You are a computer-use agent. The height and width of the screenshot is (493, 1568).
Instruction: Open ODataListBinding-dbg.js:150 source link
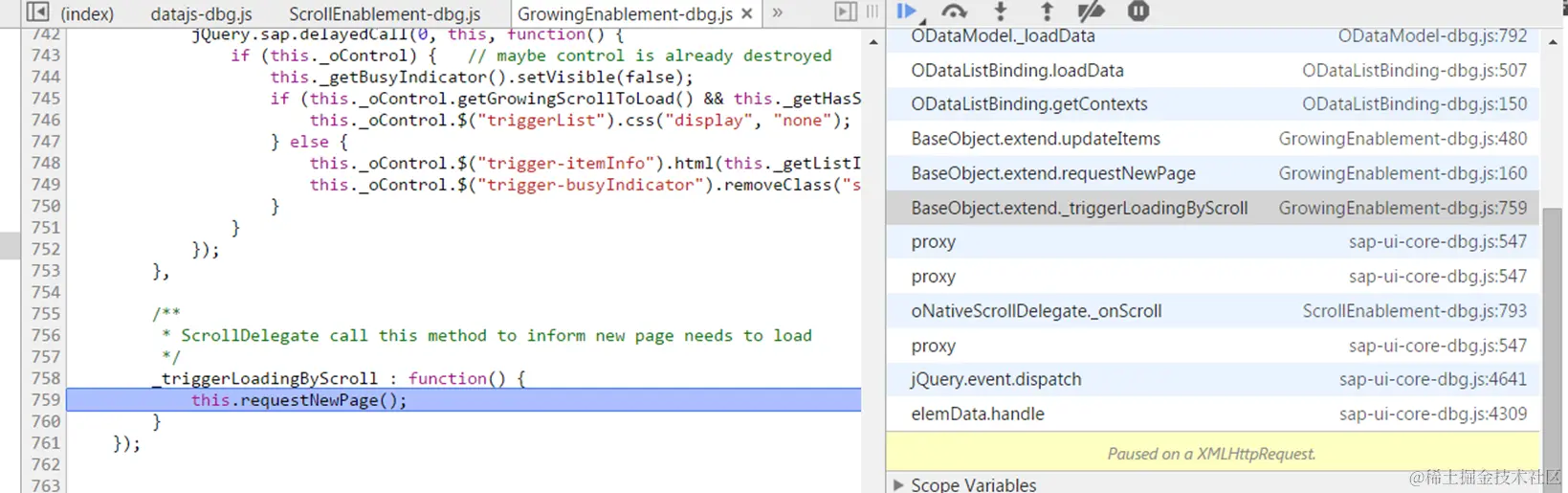click(x=1414, y=104)
